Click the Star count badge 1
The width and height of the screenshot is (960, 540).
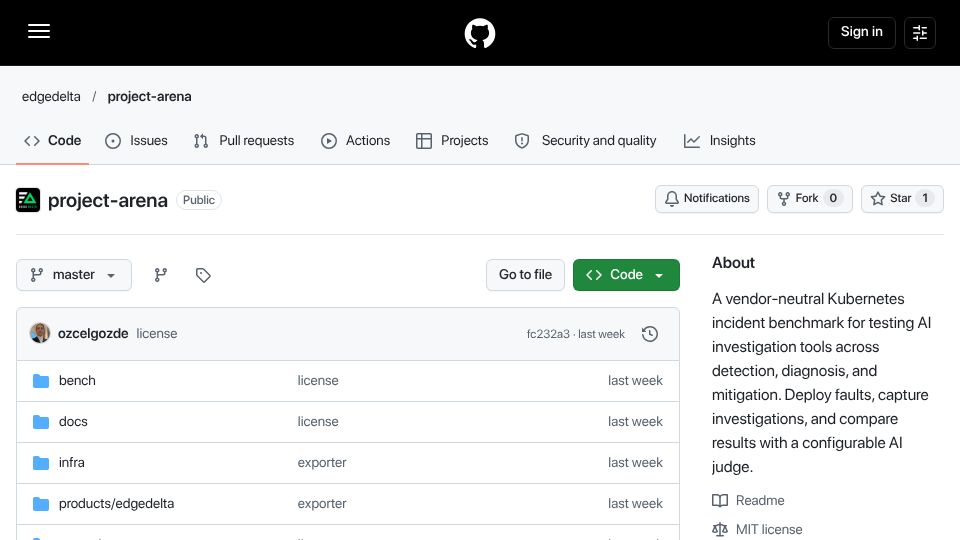pos(925,198)
